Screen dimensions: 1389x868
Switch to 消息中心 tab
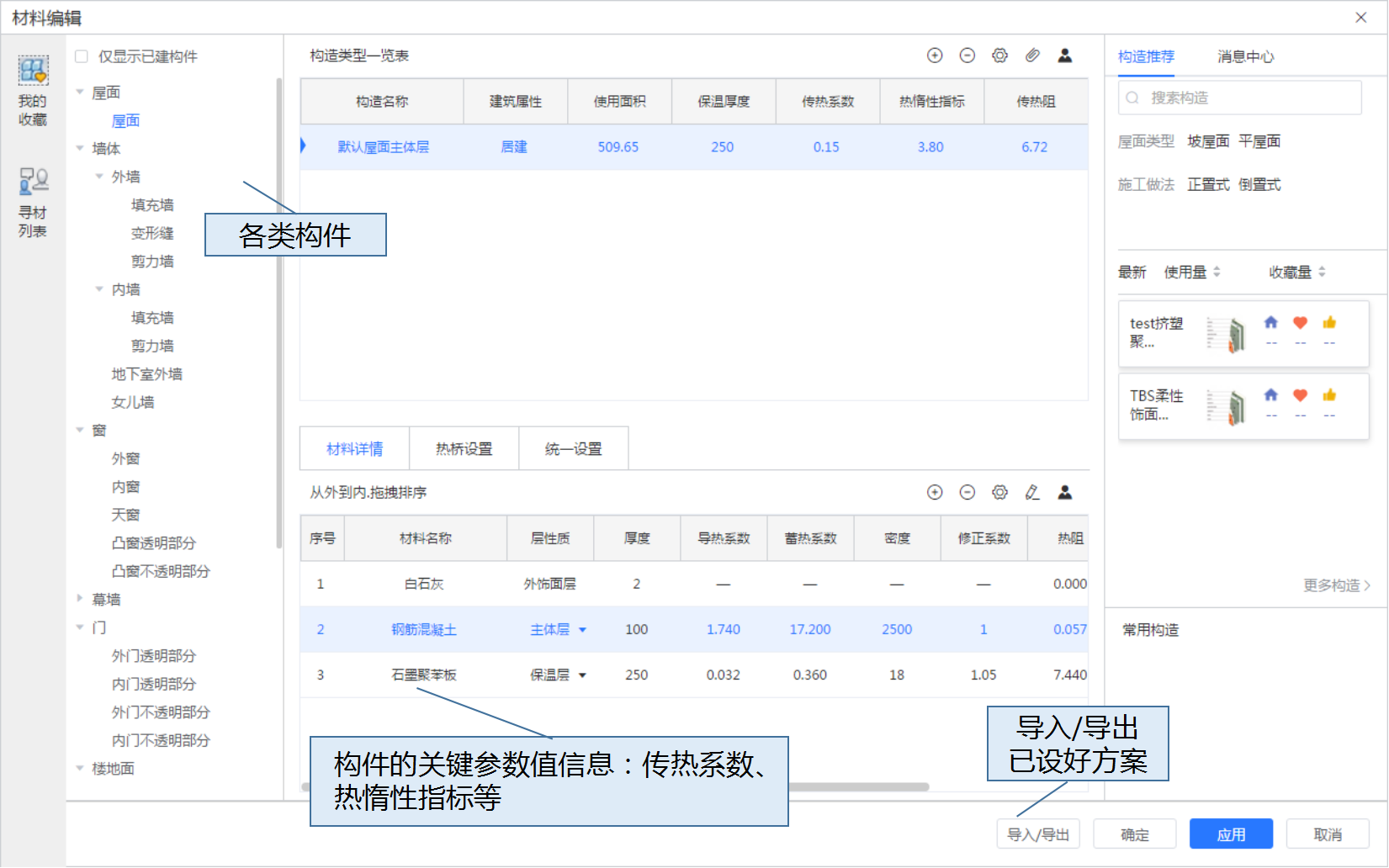pos(1245,56)
